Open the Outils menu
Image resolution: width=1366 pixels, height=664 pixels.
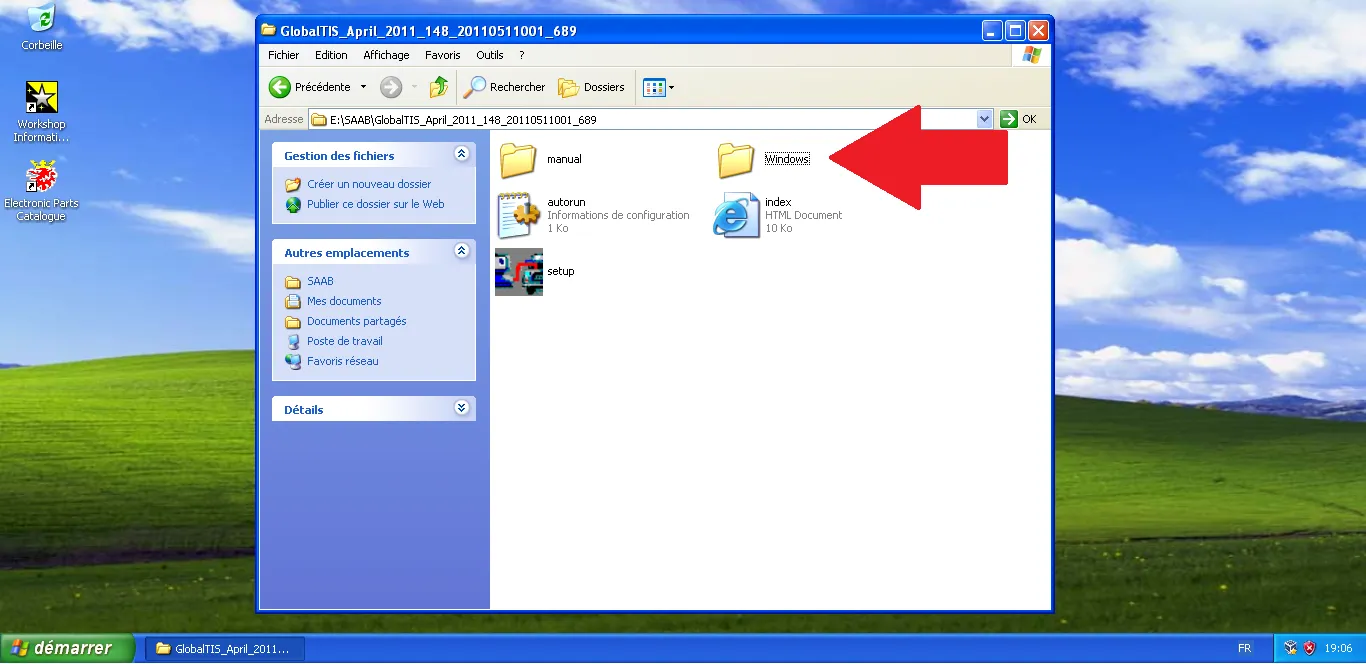pyautogui.click(x=489, y=55)
